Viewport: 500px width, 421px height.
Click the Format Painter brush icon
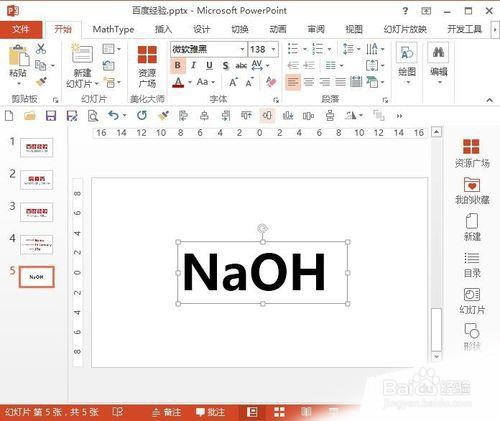[41, 81]
